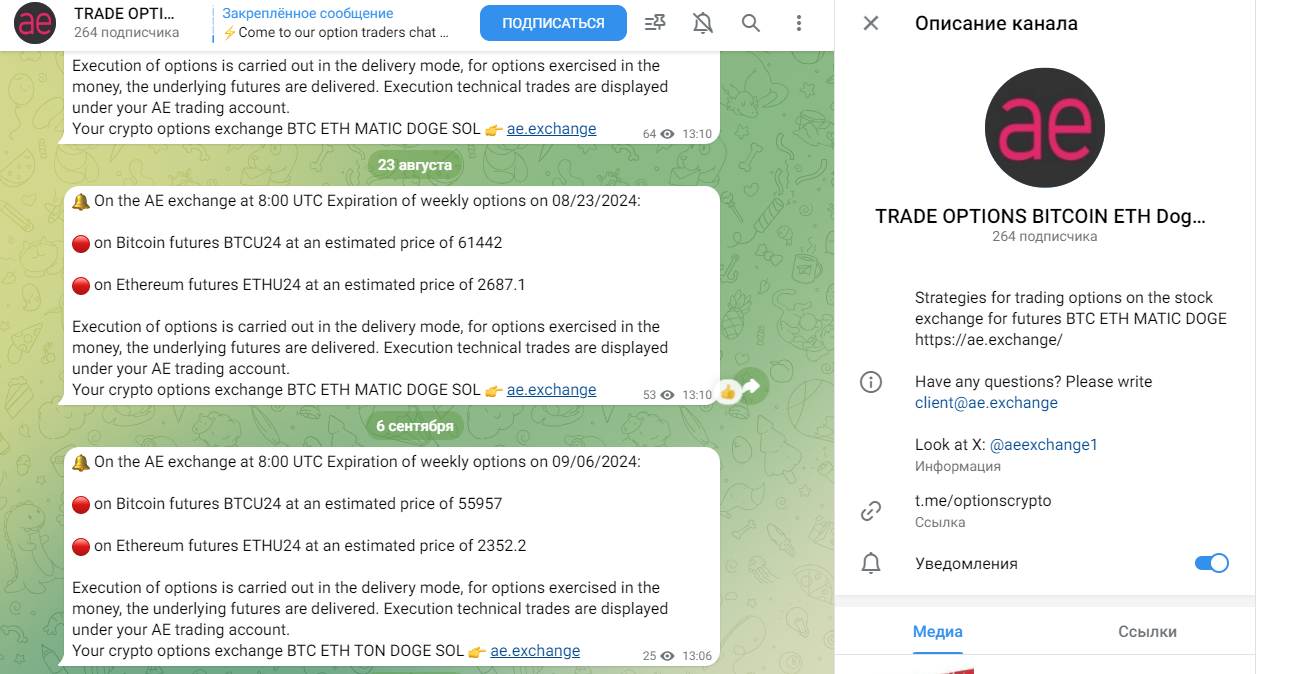Image resolution: width=1310 pixels, height=674 pixels.
Task: Switch to the Медиа tab
Action: [x=938, y=632]
